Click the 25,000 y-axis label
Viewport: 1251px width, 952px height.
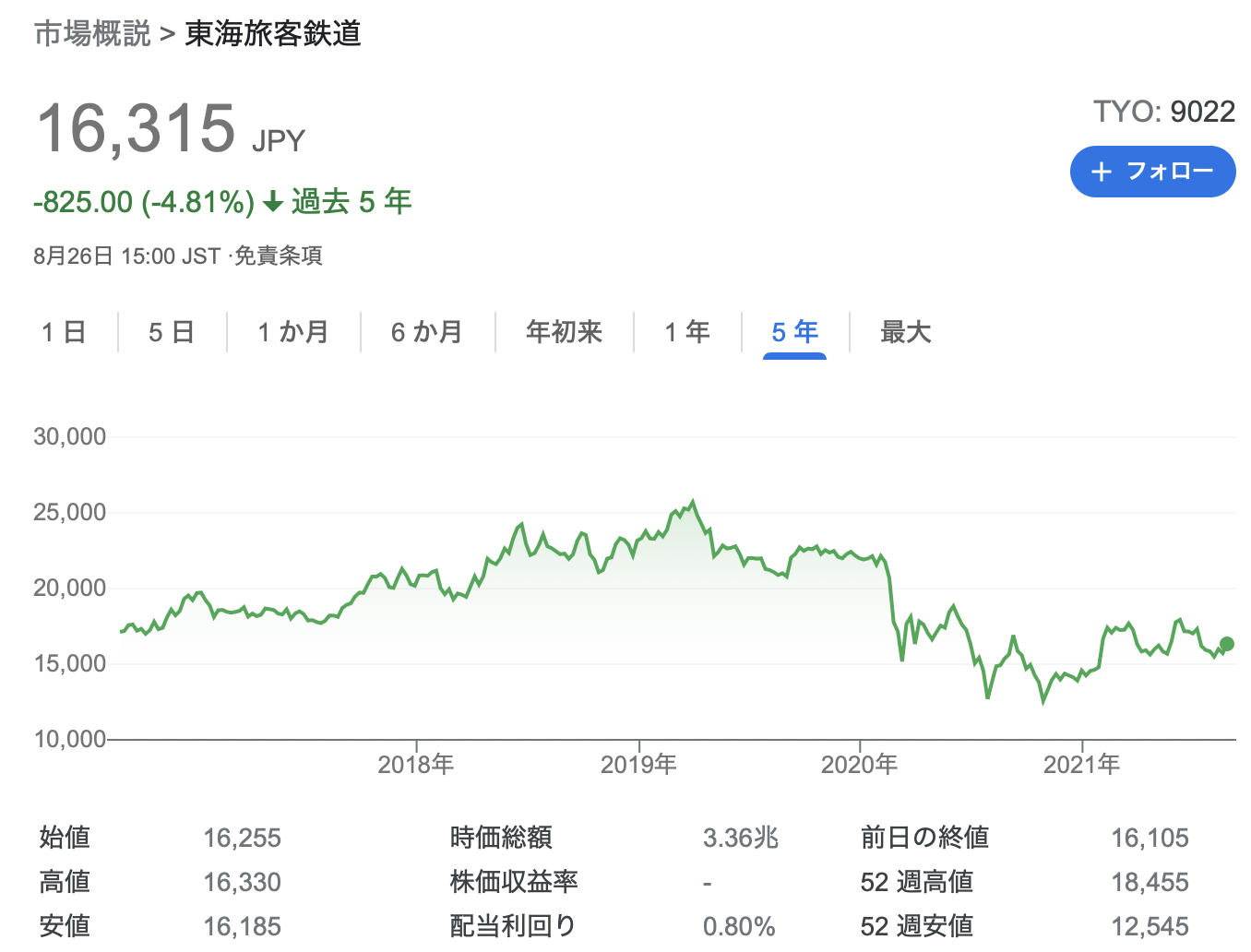(x=70, y=512)
